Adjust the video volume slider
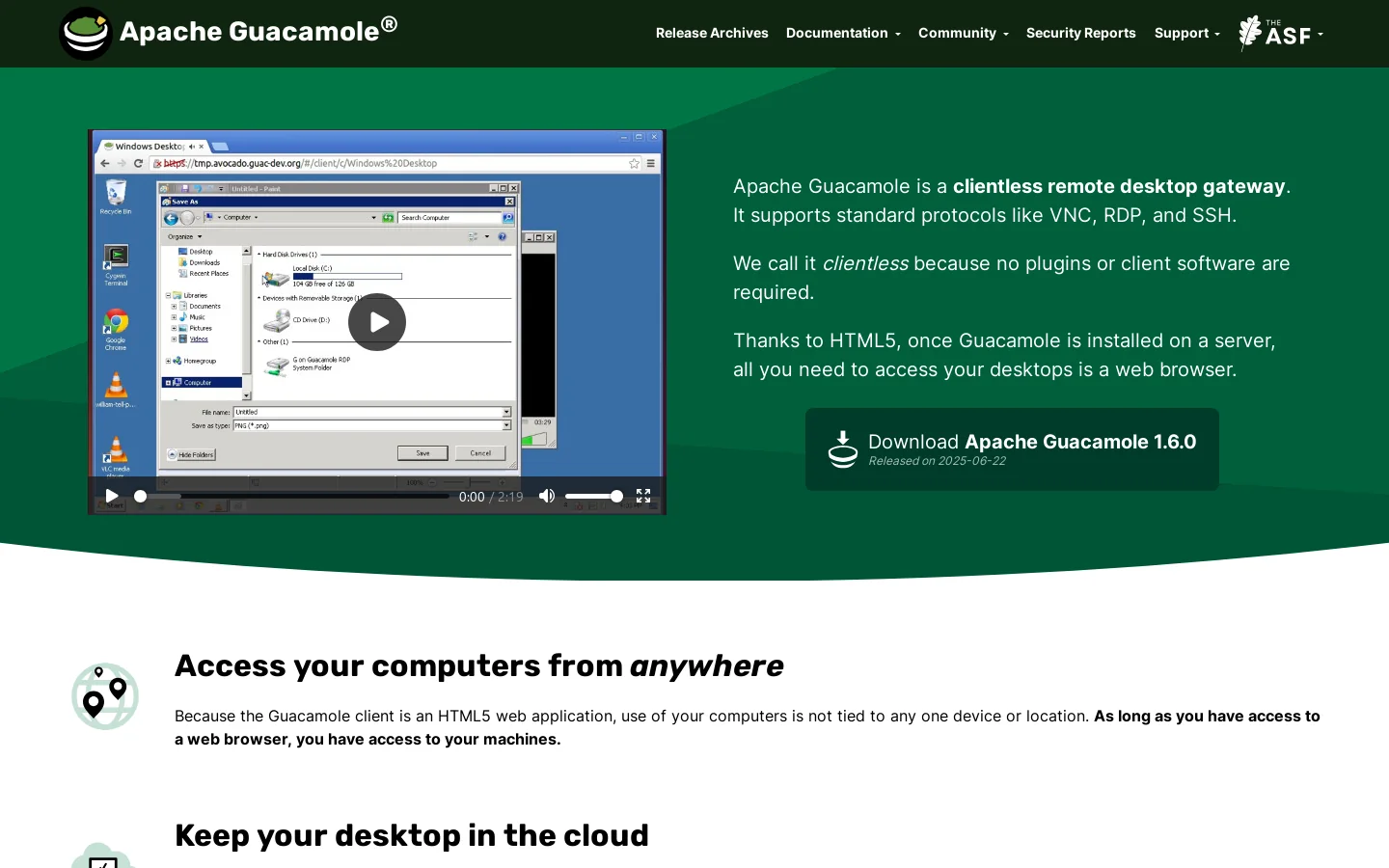 [594, 496]
